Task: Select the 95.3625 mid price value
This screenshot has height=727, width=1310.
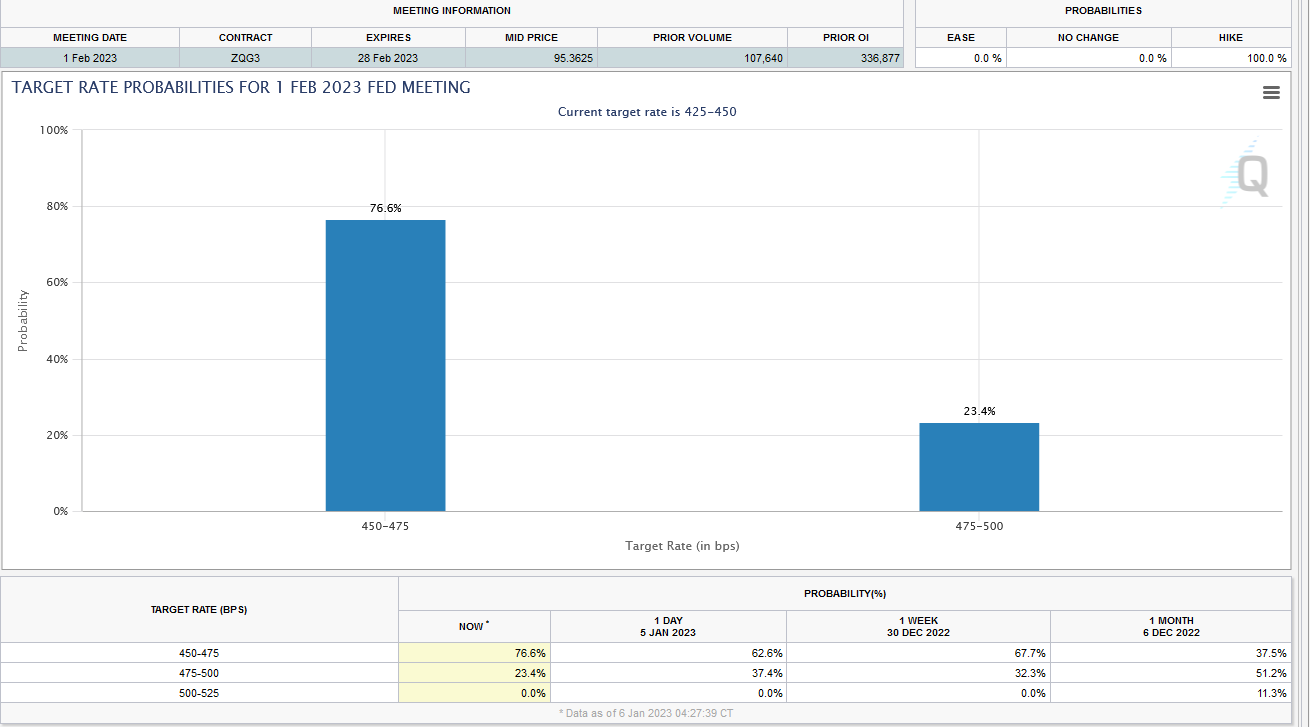Action: pos(573,58)
